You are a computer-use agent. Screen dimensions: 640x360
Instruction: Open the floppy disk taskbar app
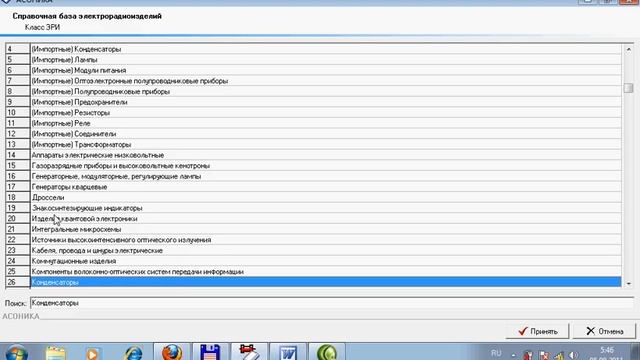pos(210,352)
